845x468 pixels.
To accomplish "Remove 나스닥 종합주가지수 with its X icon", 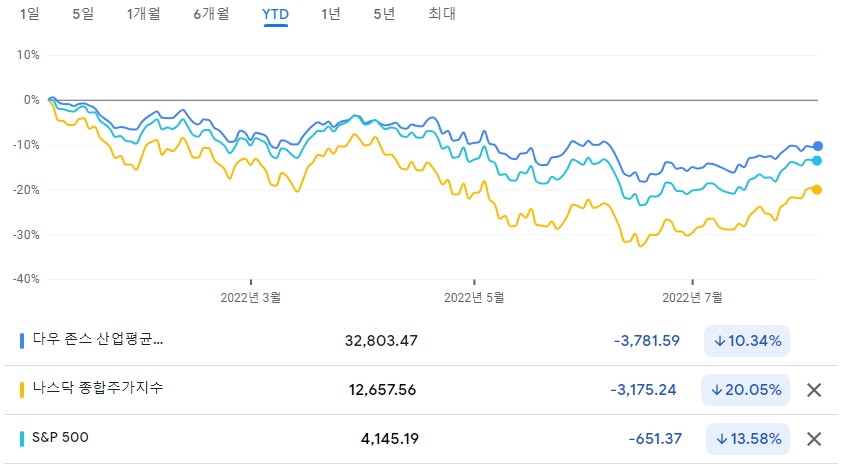I will point(814,390).
